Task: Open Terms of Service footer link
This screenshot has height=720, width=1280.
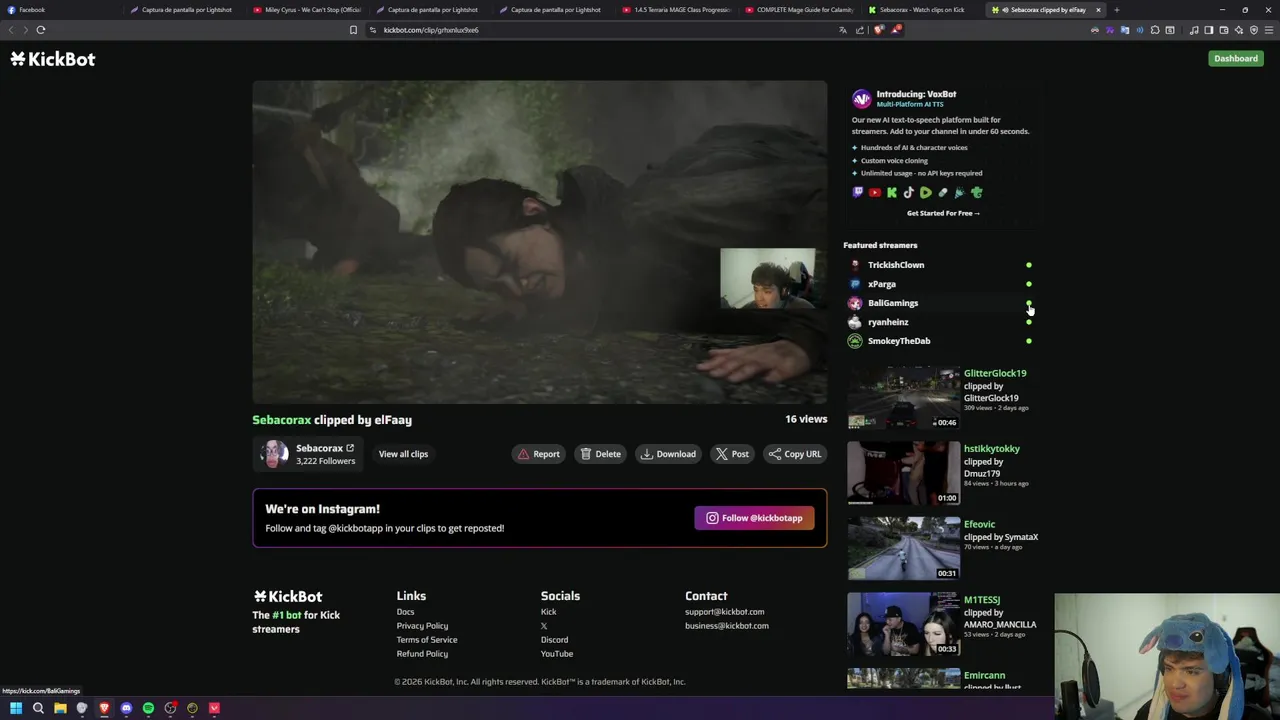Action: (x=427, y=640)
